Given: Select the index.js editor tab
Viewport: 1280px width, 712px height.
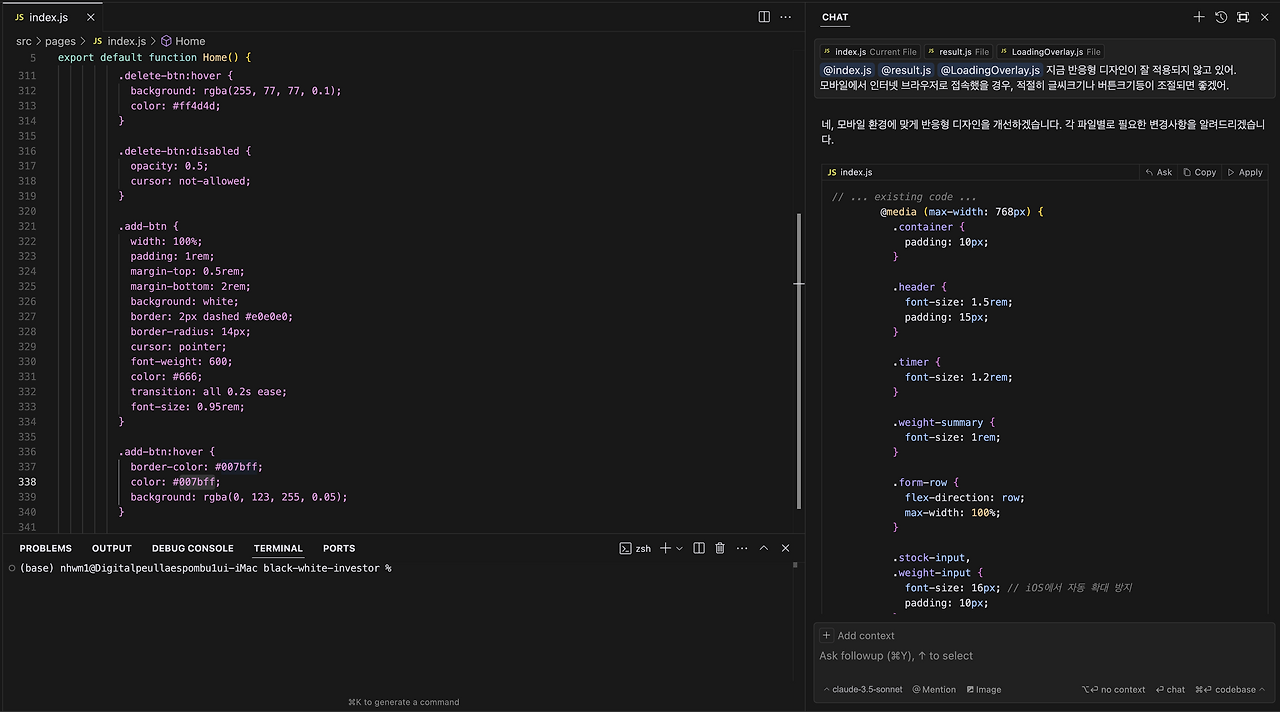Looking at the screenshot, I should point(50,17).
